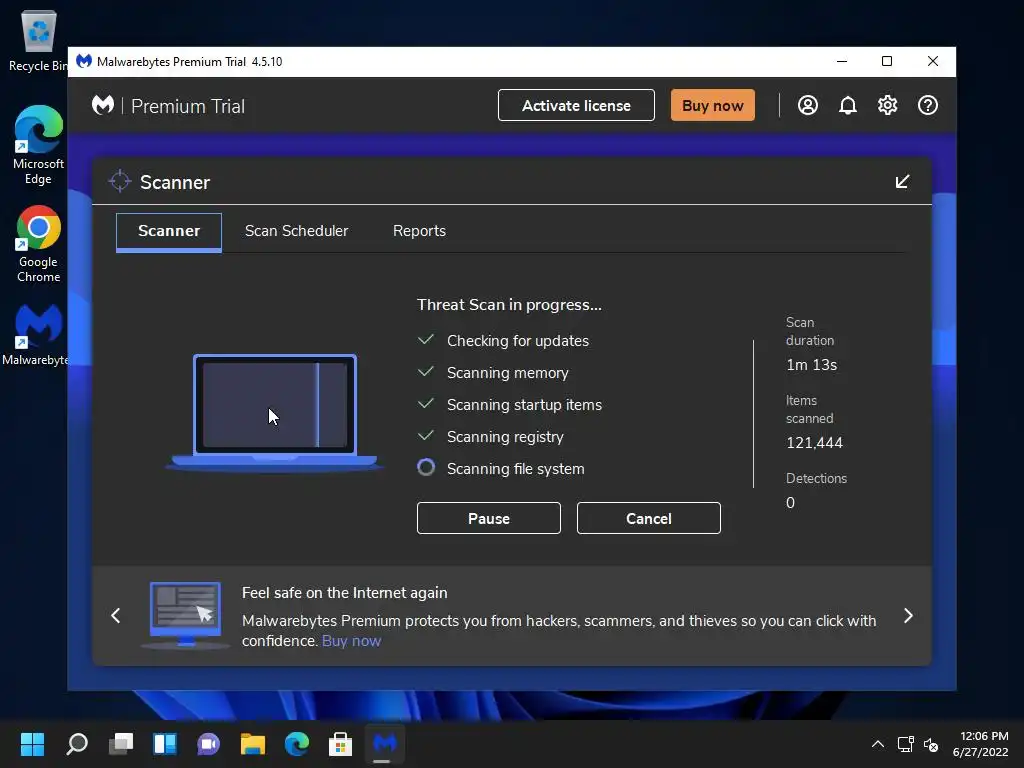Show previous promo with left arrow
The width and height of the screenshot is (1024, 768).
[x=116, y=615]
